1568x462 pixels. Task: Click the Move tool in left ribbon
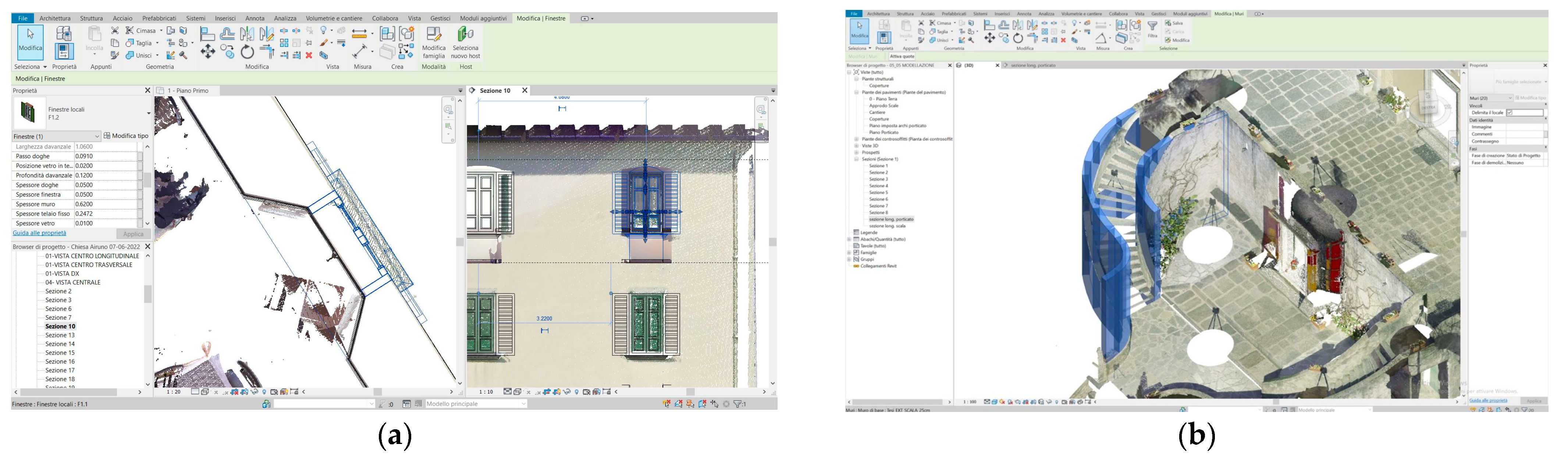pyautogui.click(x=207, y=52)
